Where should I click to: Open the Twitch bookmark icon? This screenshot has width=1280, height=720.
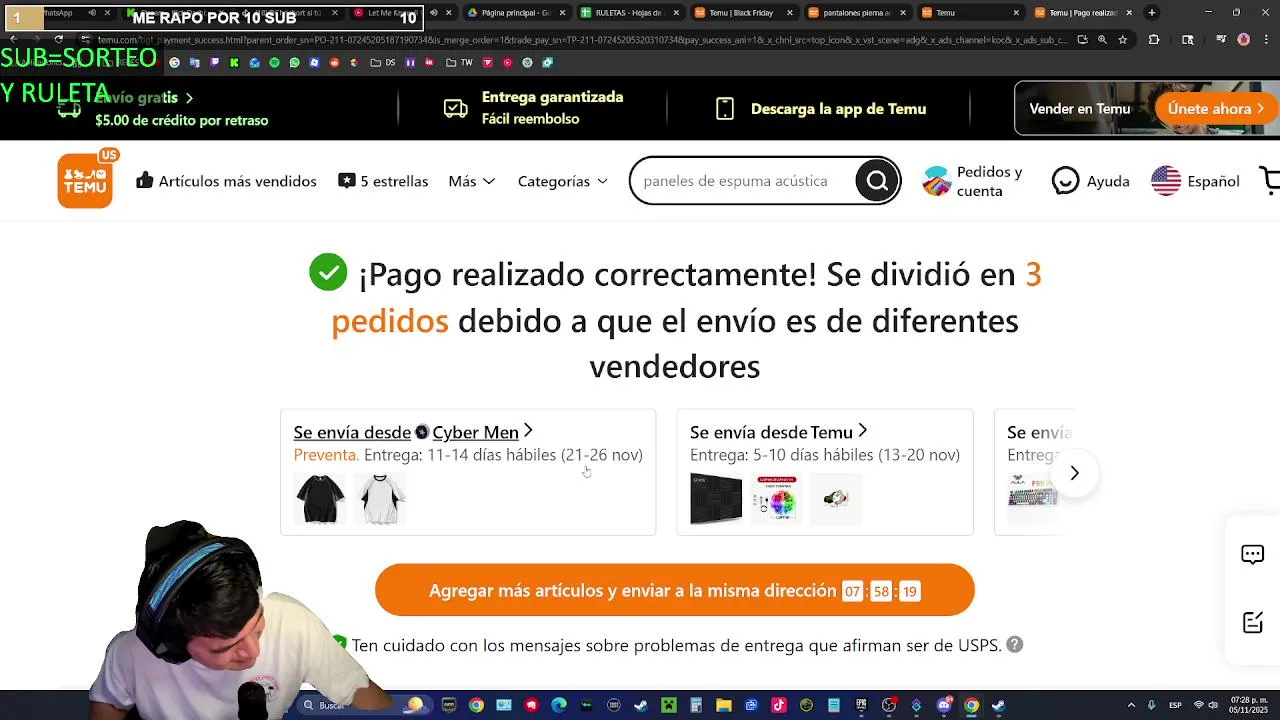[x=215, y=62]
